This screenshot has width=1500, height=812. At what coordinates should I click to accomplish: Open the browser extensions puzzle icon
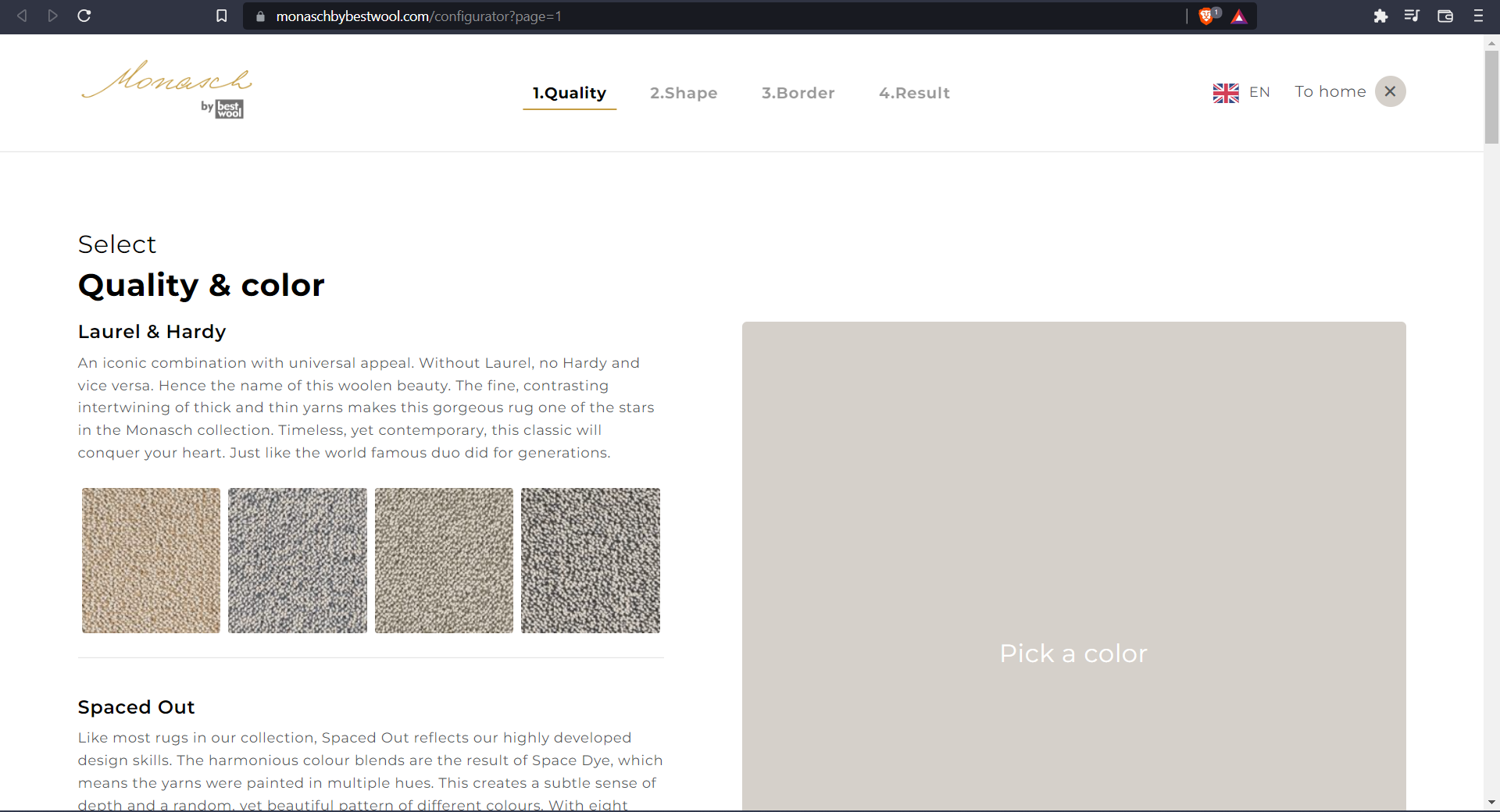[1380, 16]
